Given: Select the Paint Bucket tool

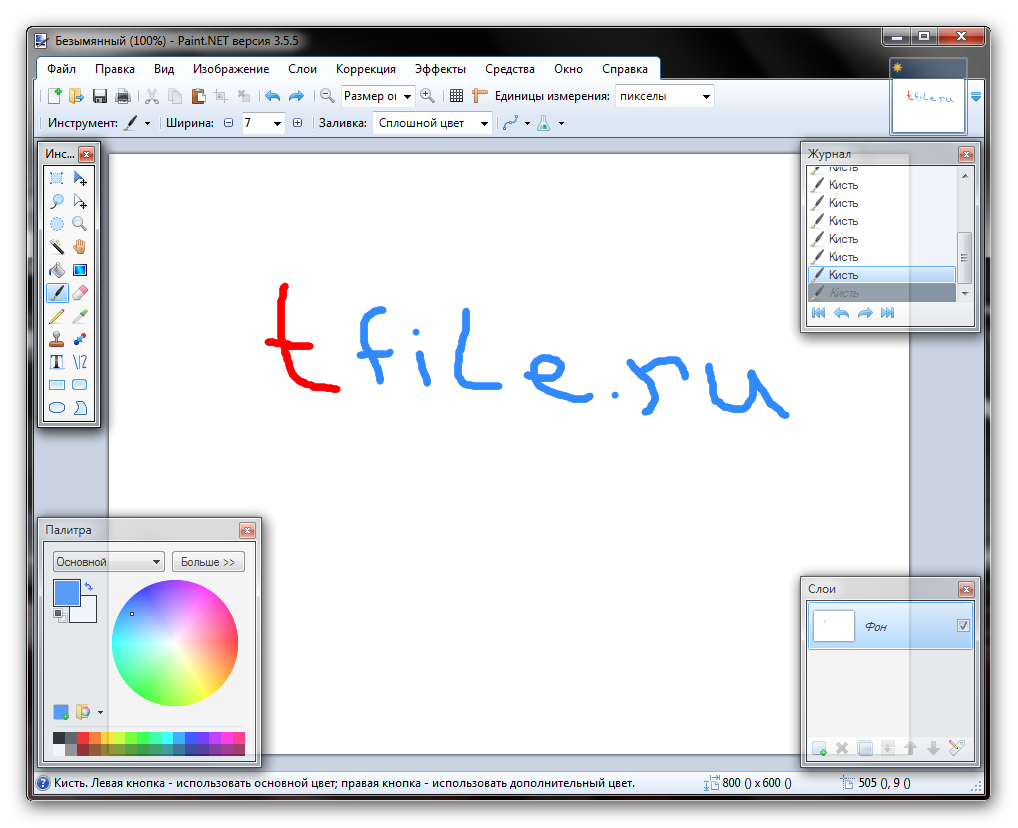Looking at the screenshot, I should click(x=57, y=270).
